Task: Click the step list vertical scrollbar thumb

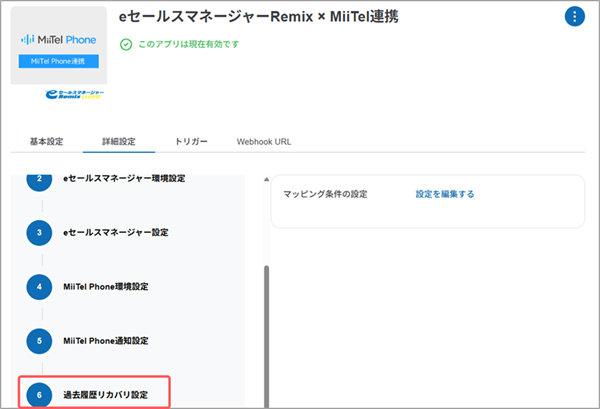Action: click(266, 337)
